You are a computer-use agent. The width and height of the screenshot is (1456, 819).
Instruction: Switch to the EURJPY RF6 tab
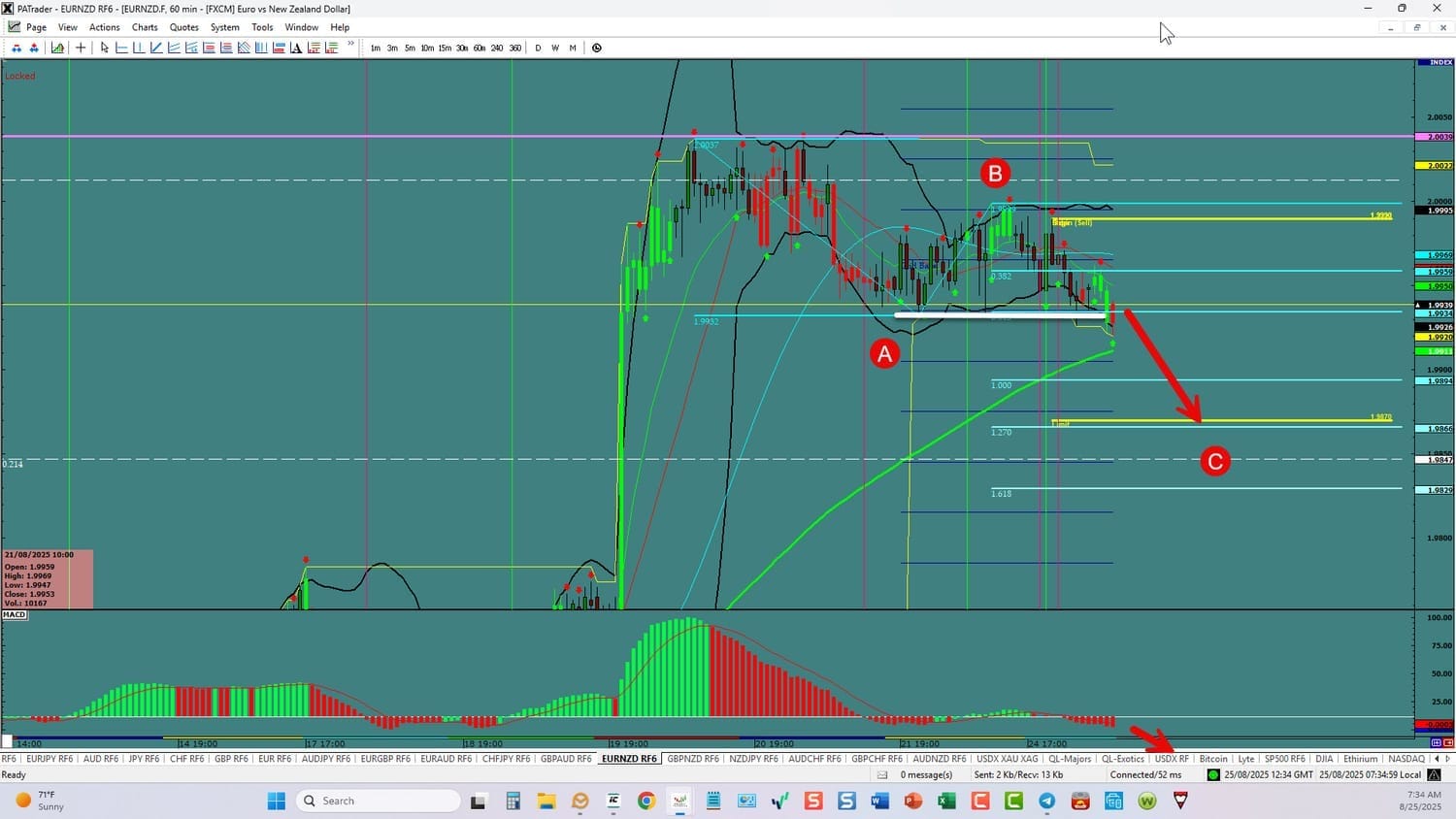[x=50, y=759]
